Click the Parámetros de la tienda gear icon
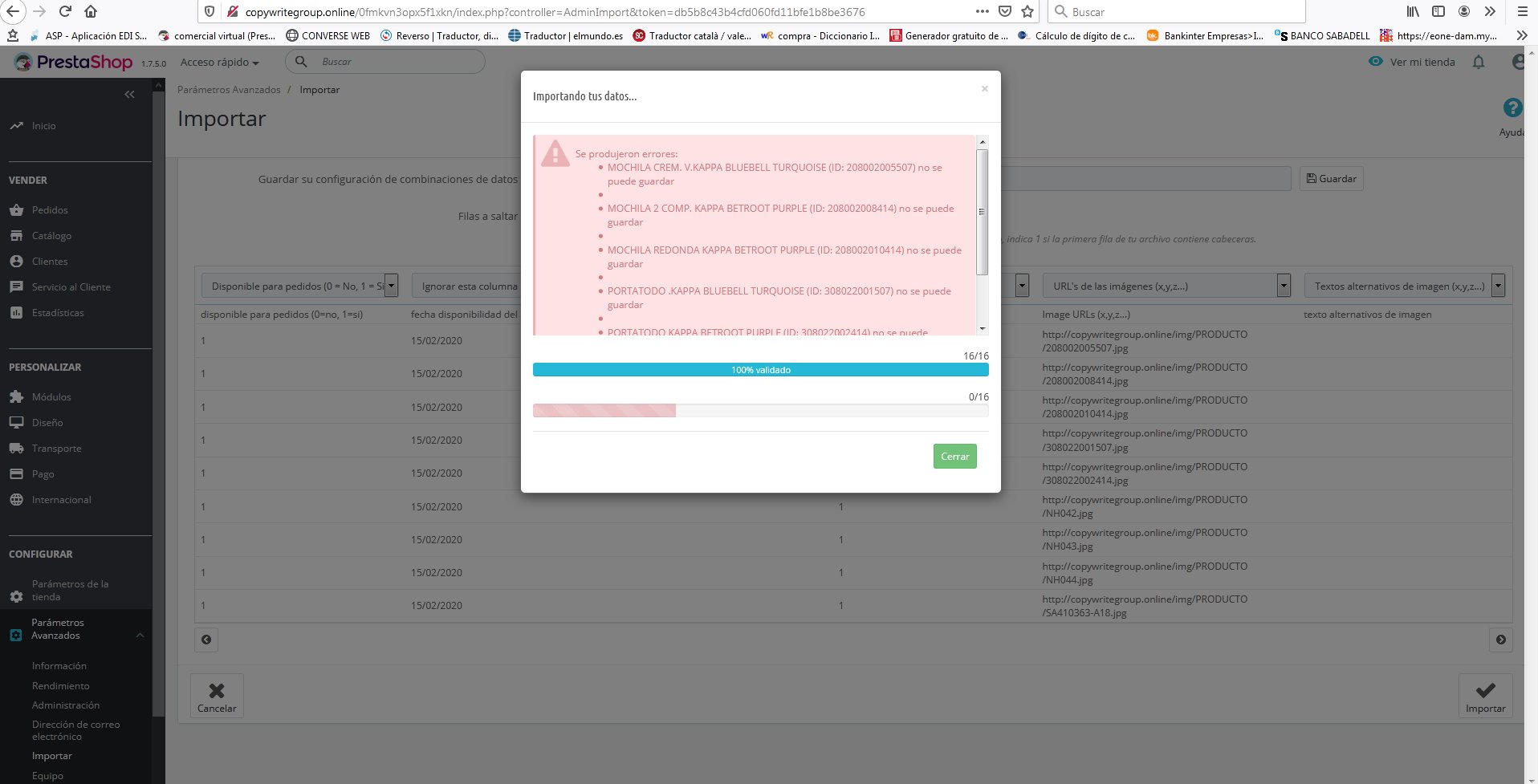Screen dimensions: 1538x784 point(16,597)
